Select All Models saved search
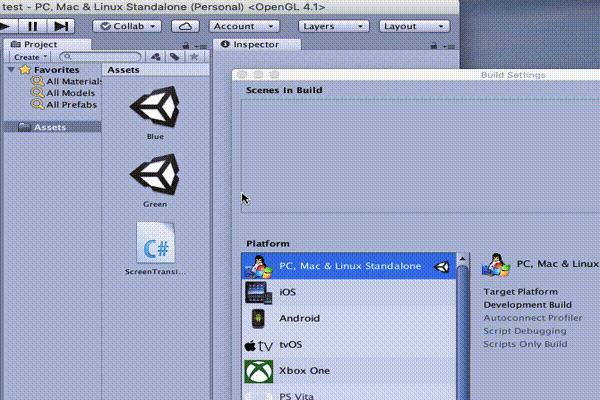Image resolution: width=600 pixels, height=400 pixels. coord(63,93)
